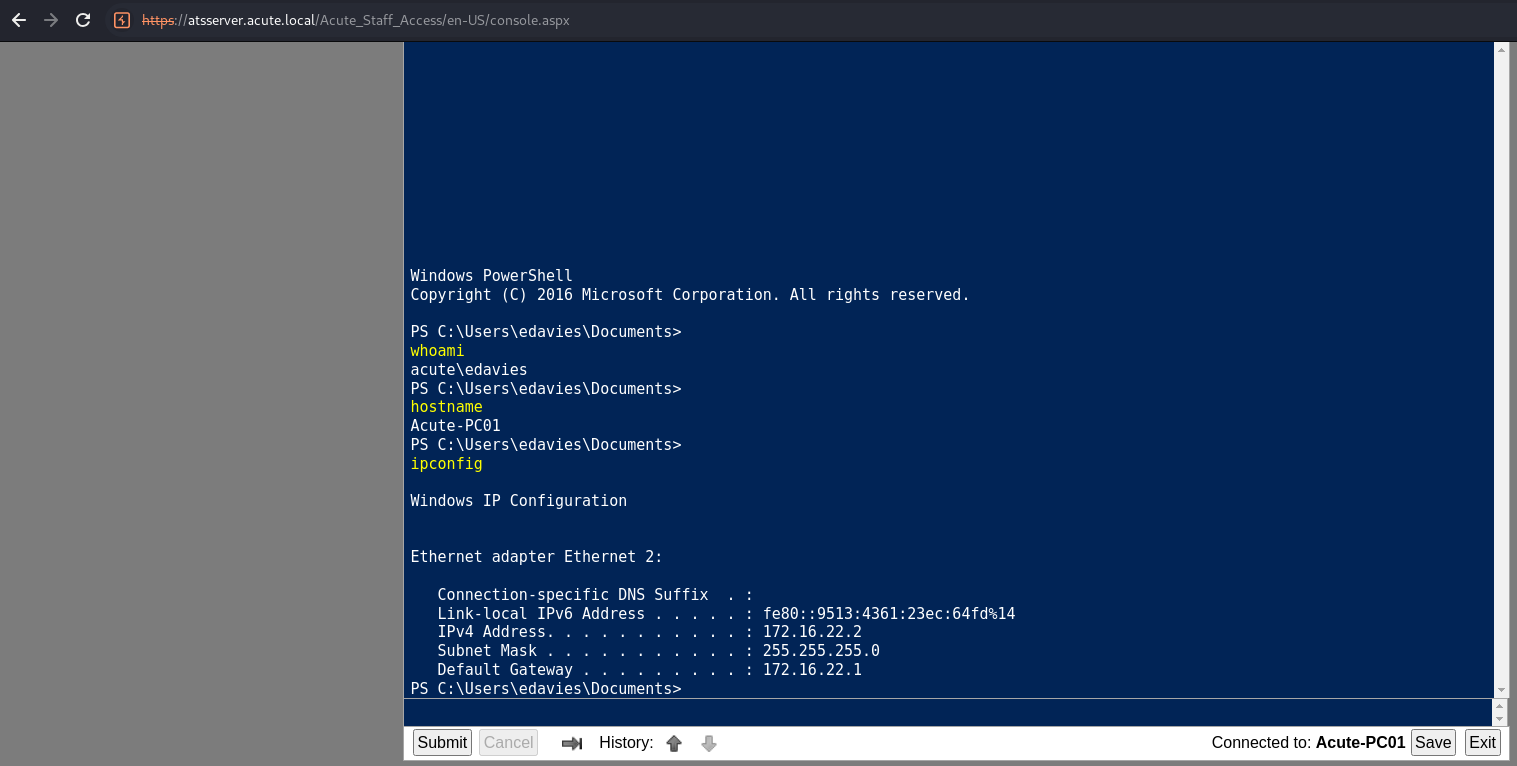Click the 'Windows PowerShell' header line

click(x=491, y=276)
